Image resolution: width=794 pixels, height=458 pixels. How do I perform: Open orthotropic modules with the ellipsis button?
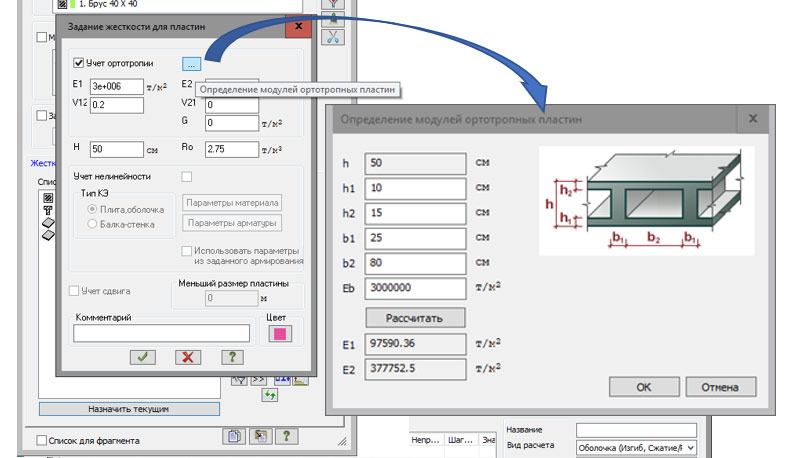pyautogui.click(x=192, y=63)
